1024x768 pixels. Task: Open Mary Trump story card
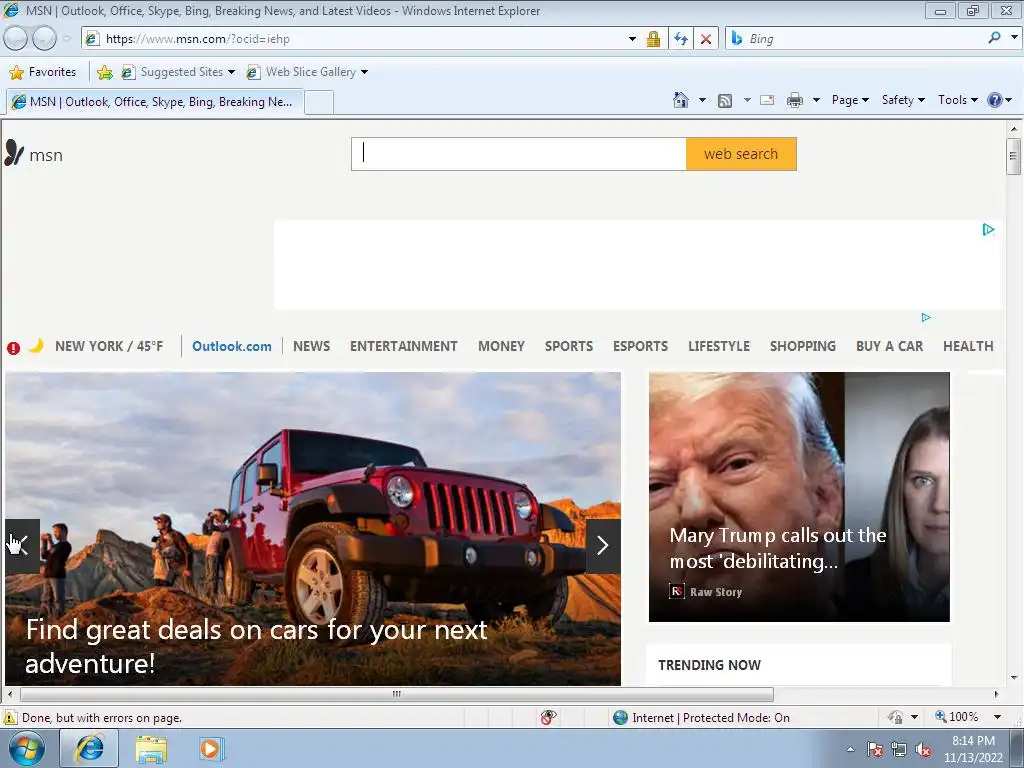pos(799,496)
